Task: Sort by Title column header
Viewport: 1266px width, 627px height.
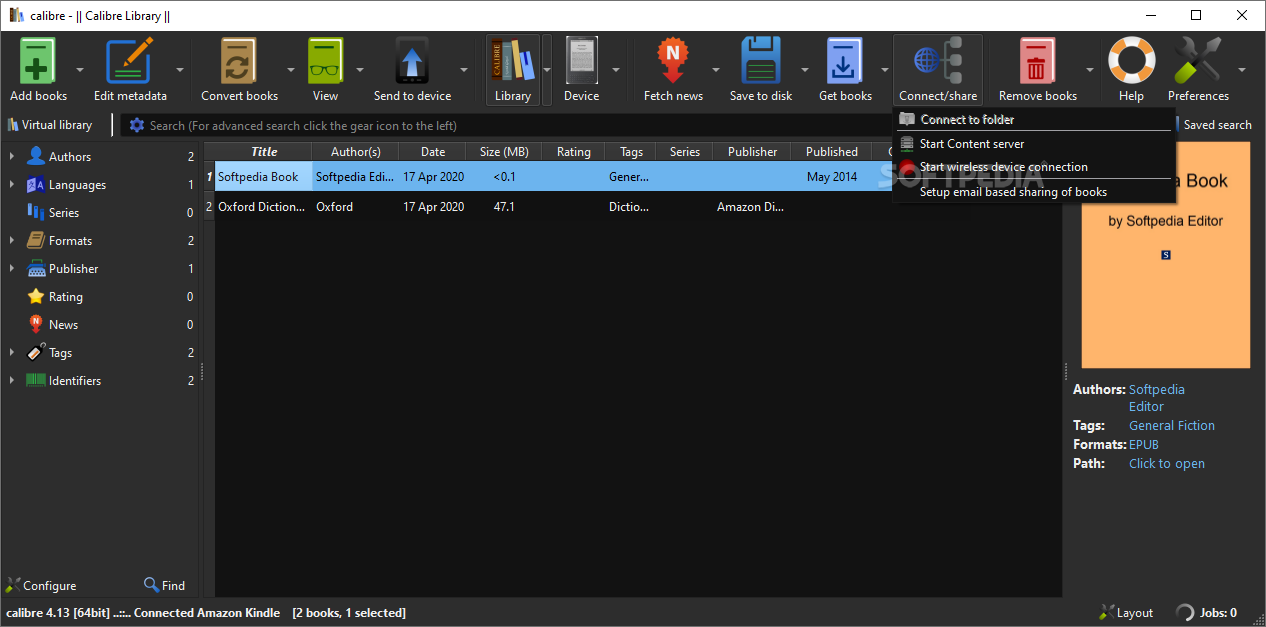Action: tap(264, 152)
